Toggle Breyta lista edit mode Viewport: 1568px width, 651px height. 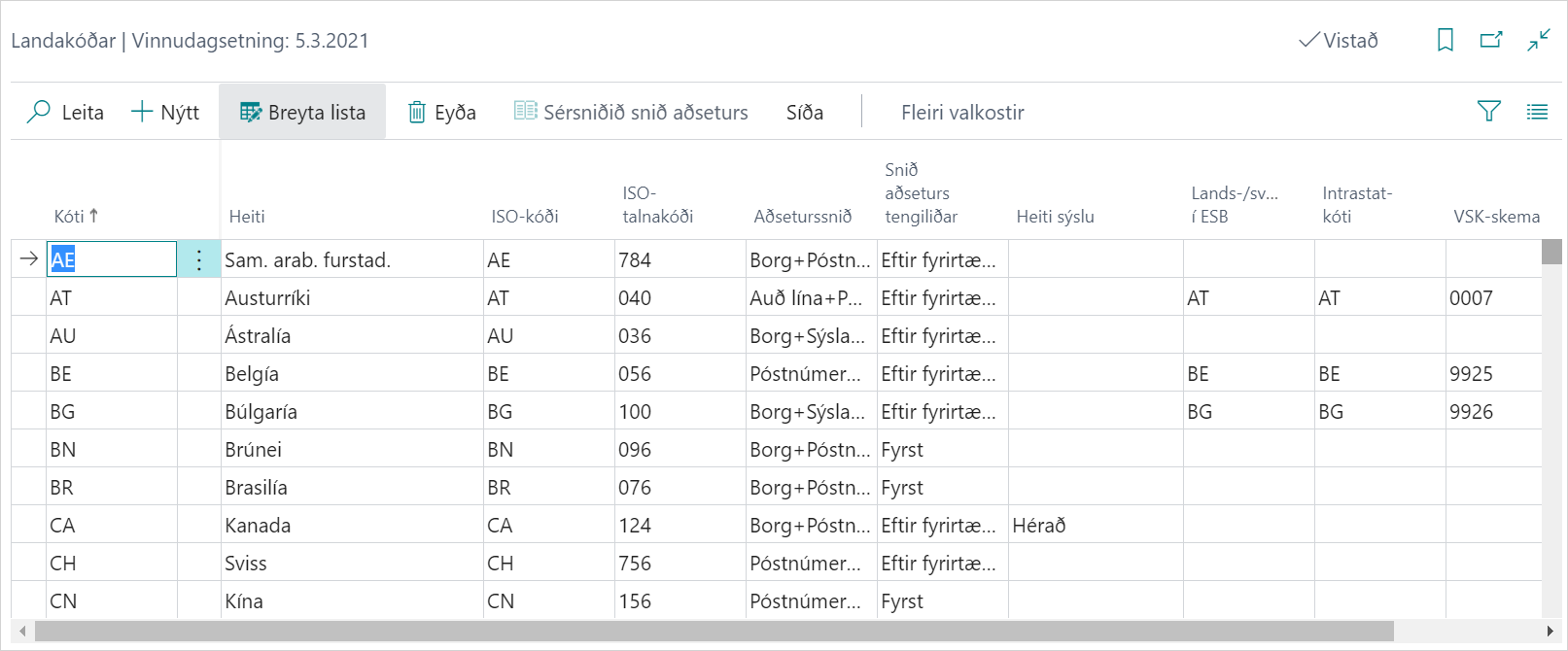pyautogui.click(x=302, y=113)
